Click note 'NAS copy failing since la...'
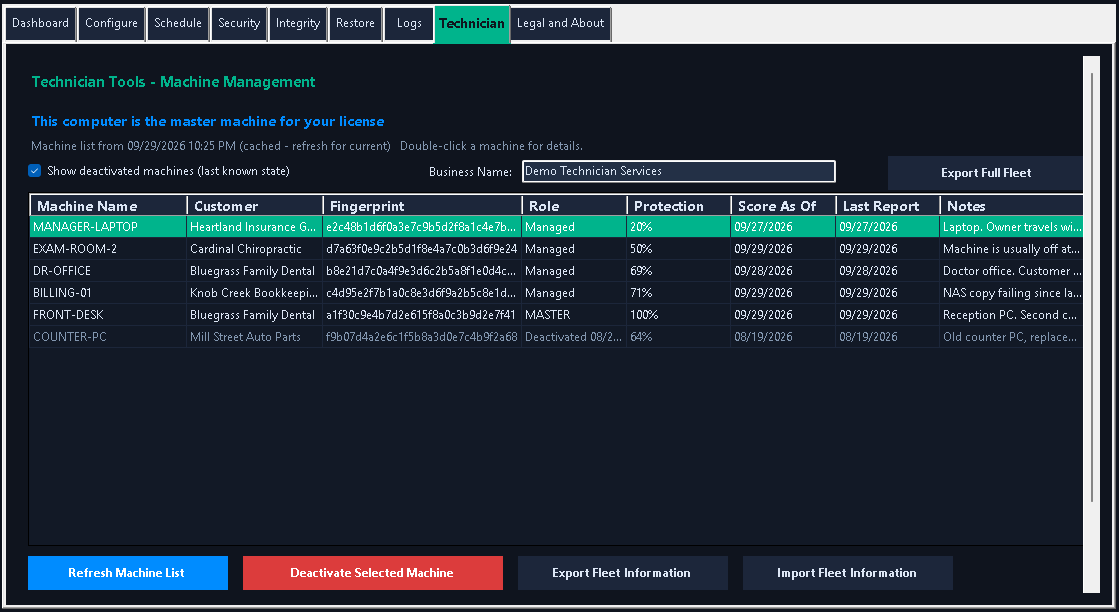 1011,292
